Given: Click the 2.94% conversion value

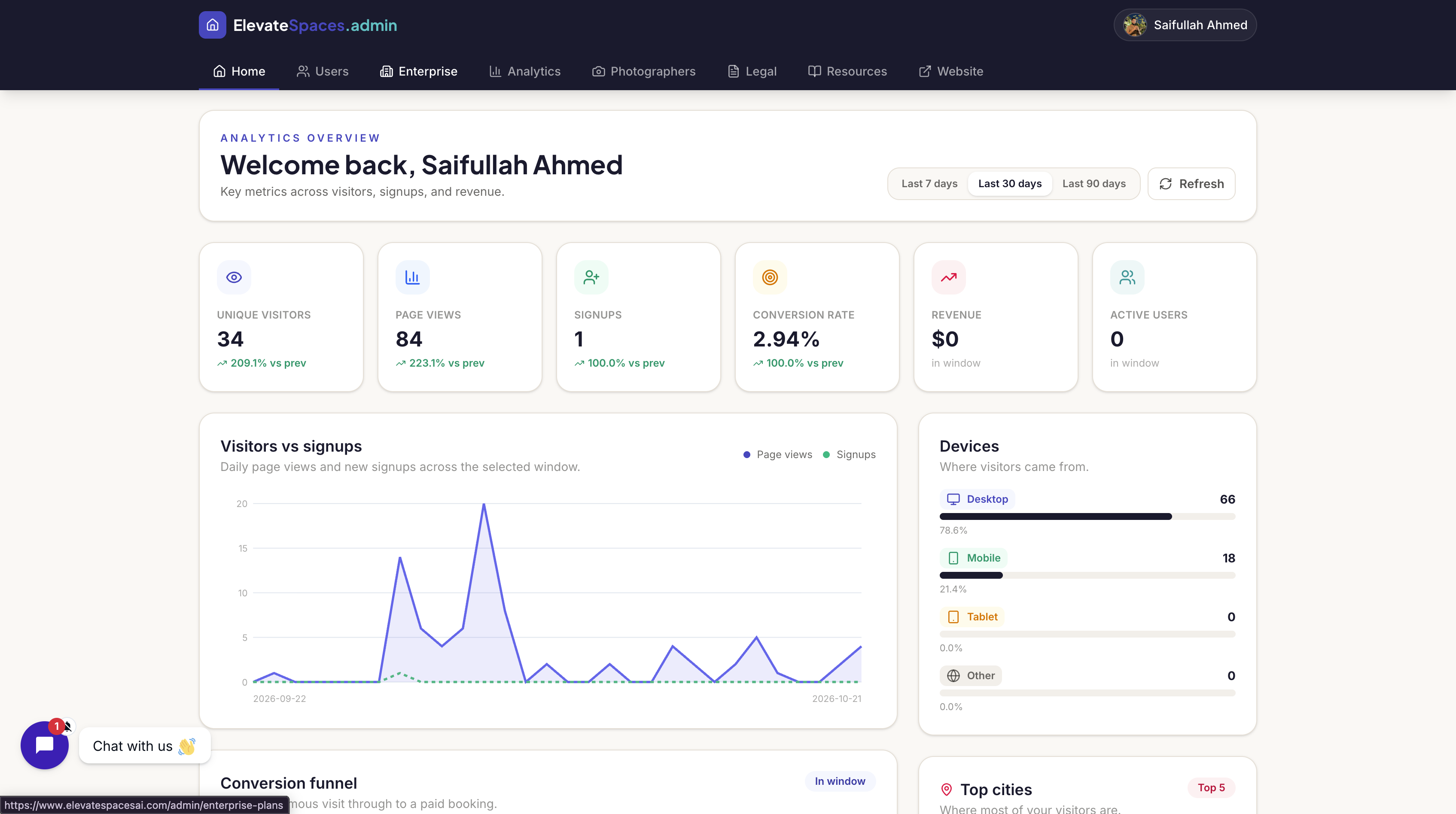Looking at the screenshot, I should 786,339.
